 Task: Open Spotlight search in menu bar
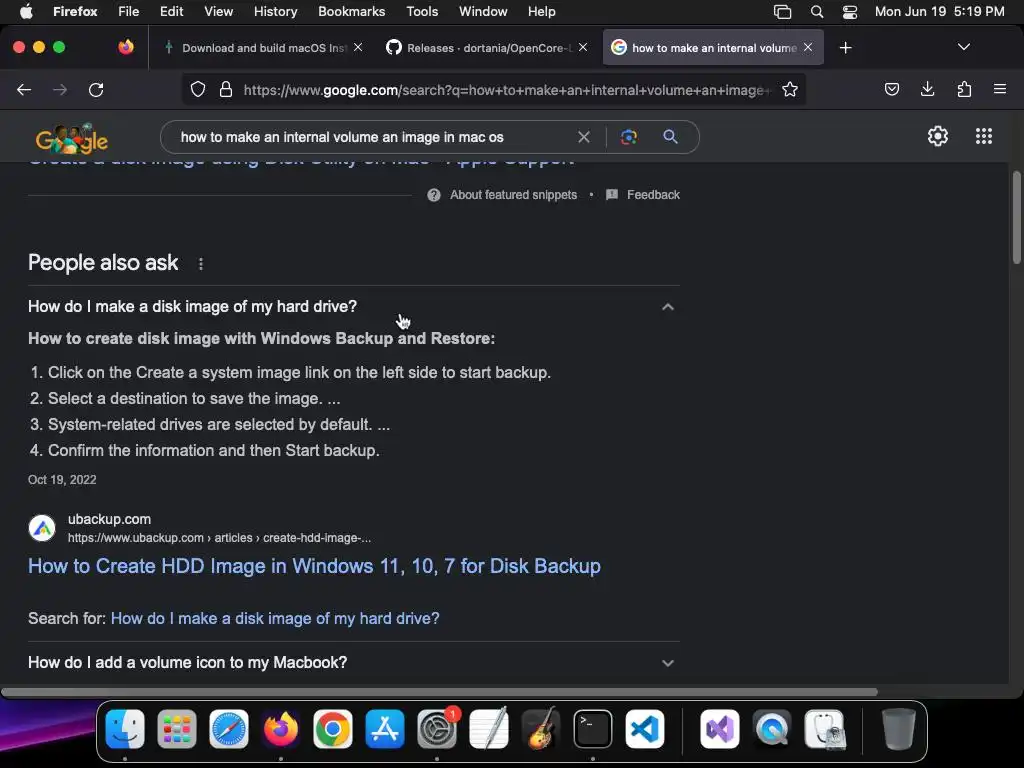816,12
